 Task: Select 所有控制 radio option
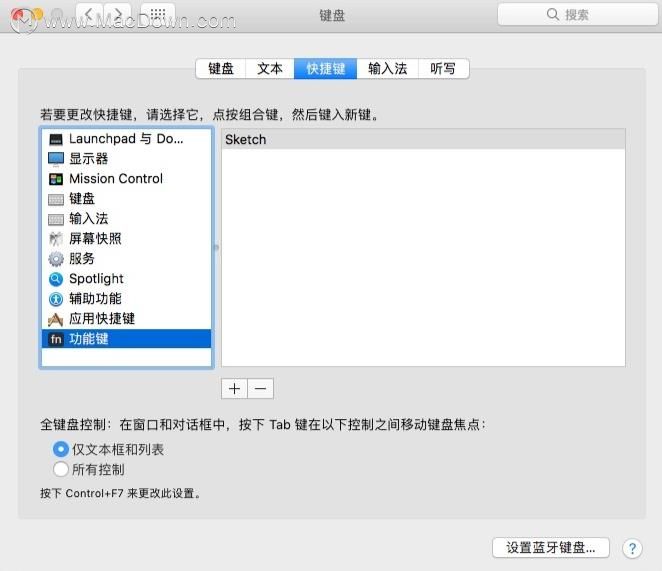point(61,469)
